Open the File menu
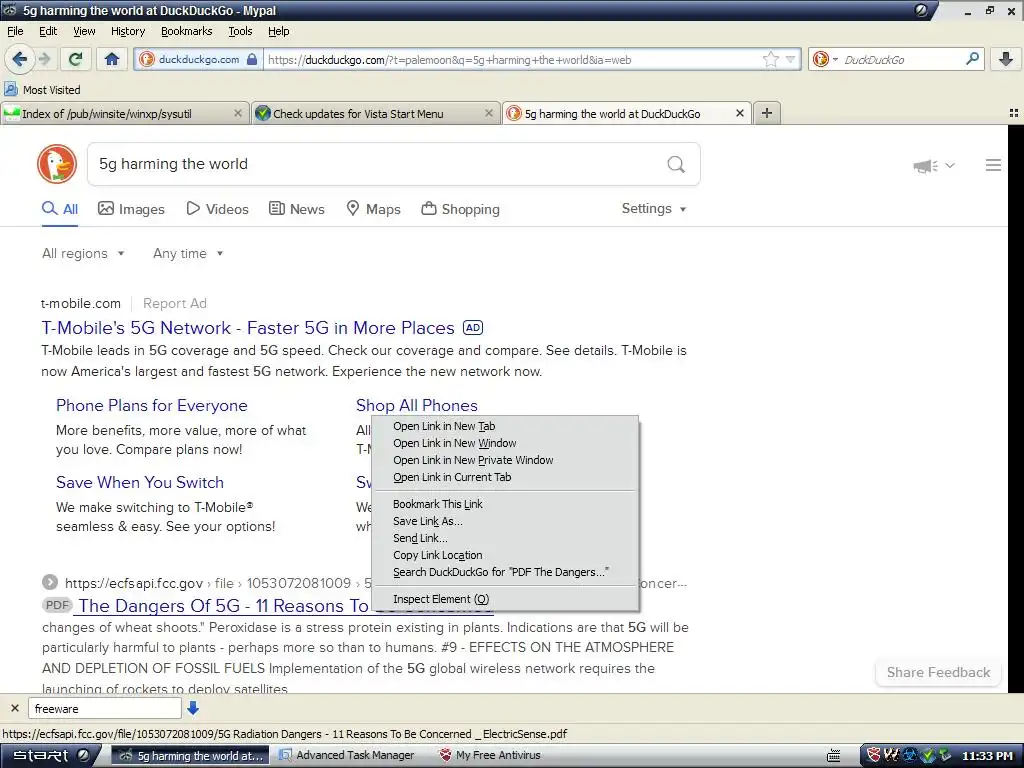Image resolution: width=1024 pixels, height=768 pixels. pyautogui.click(x=15, y=31)
